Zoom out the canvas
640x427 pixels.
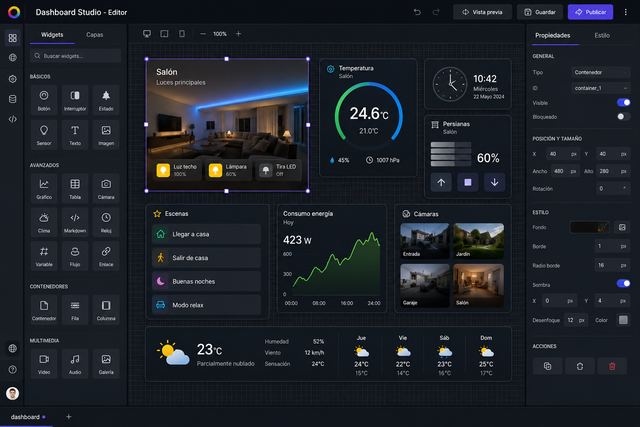click(x=203, y=33)
